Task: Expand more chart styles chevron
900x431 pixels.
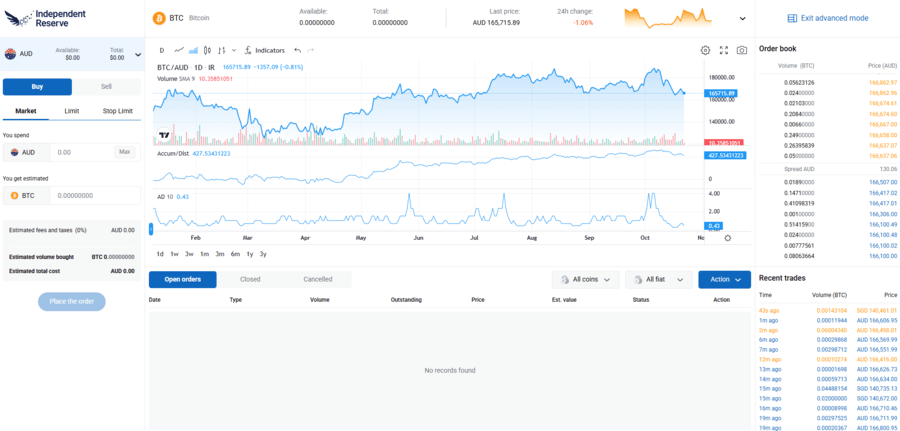Action: (234, 51)
